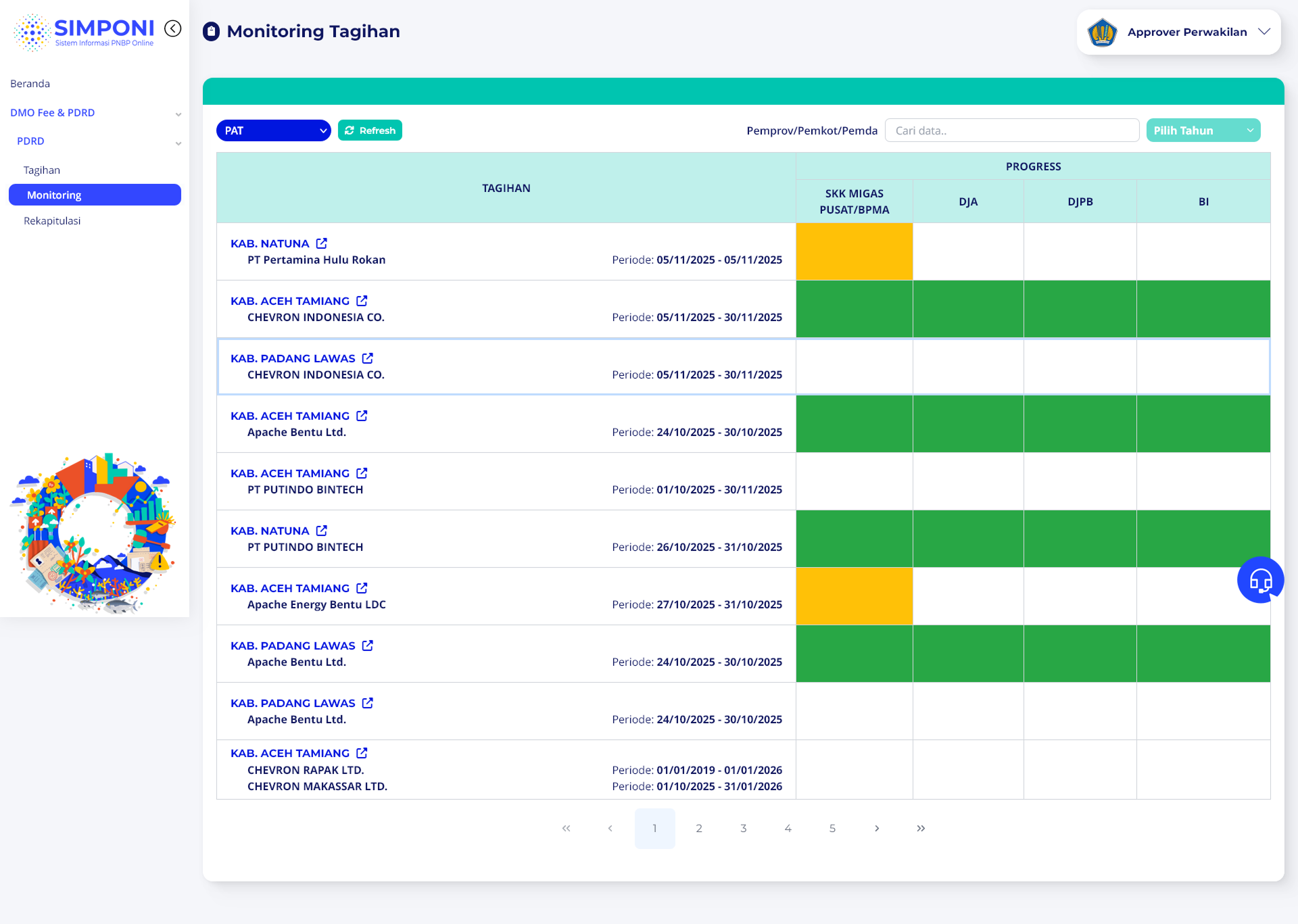Viewport: 1298px width, 924px height.
Task: Select Monitoring in the sidebar
Action: pyautogui.click(x=95, y=195)
